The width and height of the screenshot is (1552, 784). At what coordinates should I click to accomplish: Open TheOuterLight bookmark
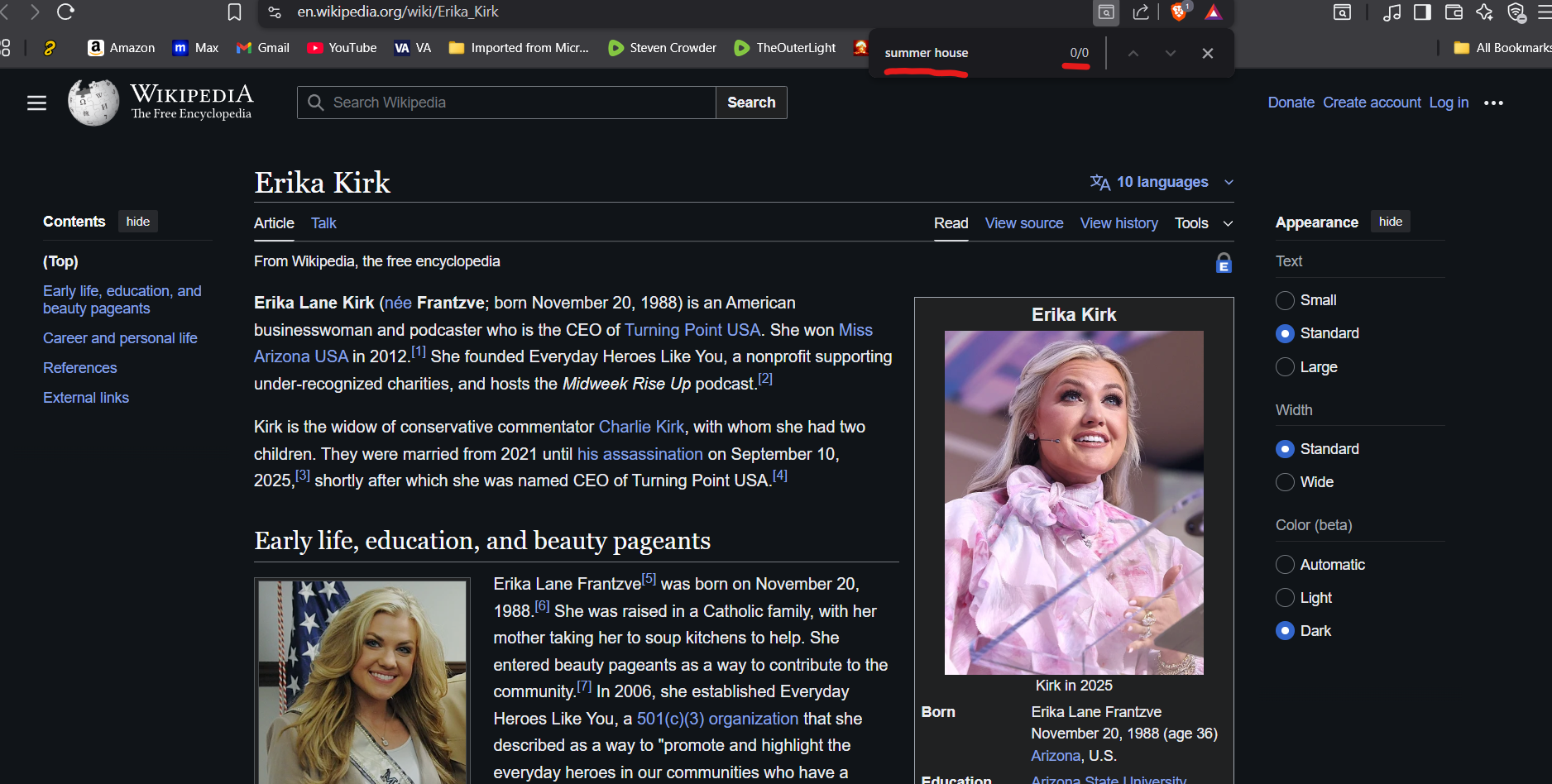[x=785, y=48]
